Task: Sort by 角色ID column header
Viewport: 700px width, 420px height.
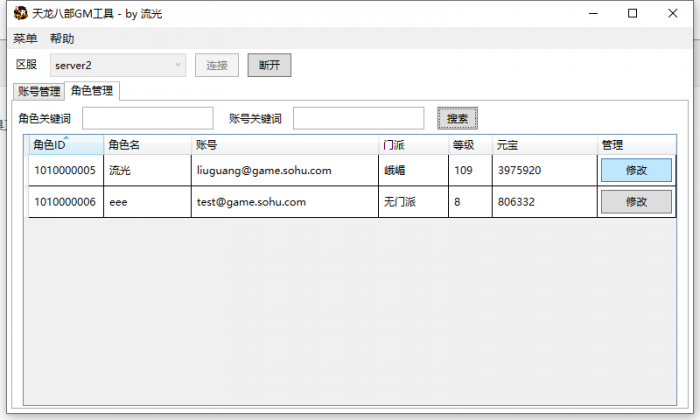Action: click(66, 145)
